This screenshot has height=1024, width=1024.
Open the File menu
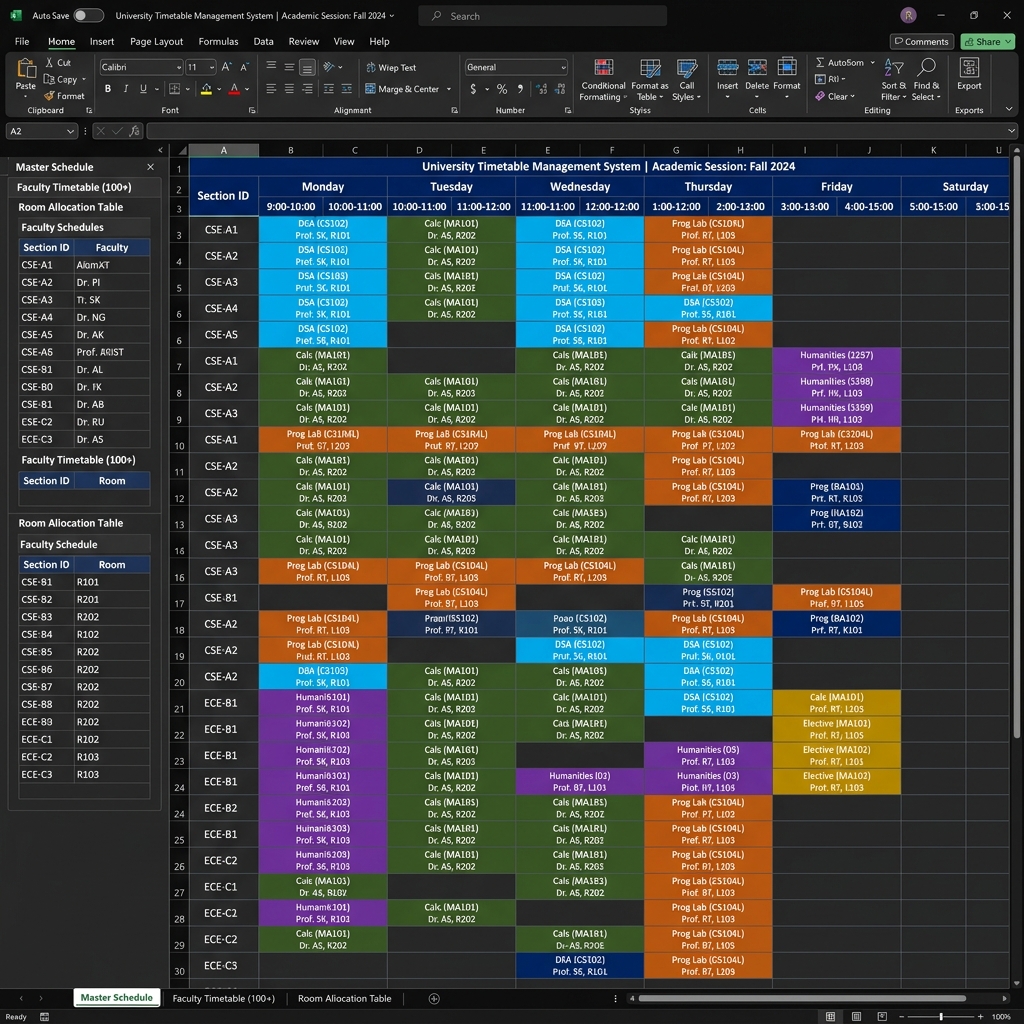22,41
